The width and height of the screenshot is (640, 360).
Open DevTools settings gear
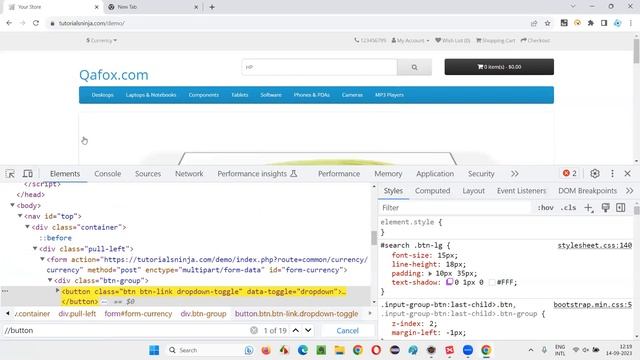point(595,173)
